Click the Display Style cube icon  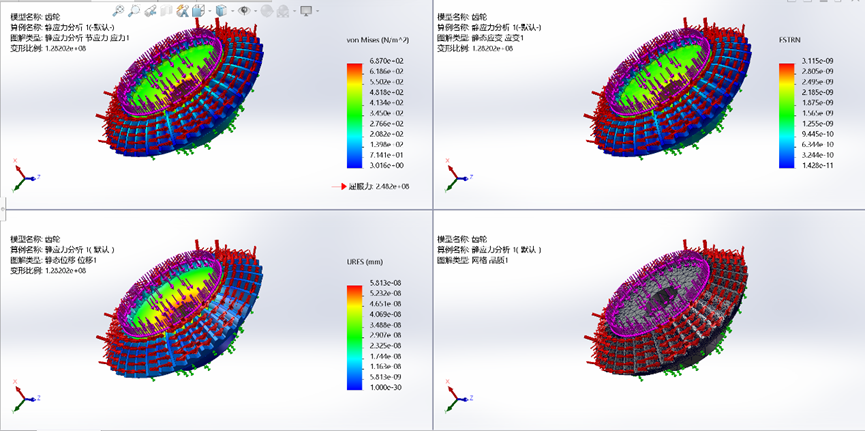(x=221, y=11)
